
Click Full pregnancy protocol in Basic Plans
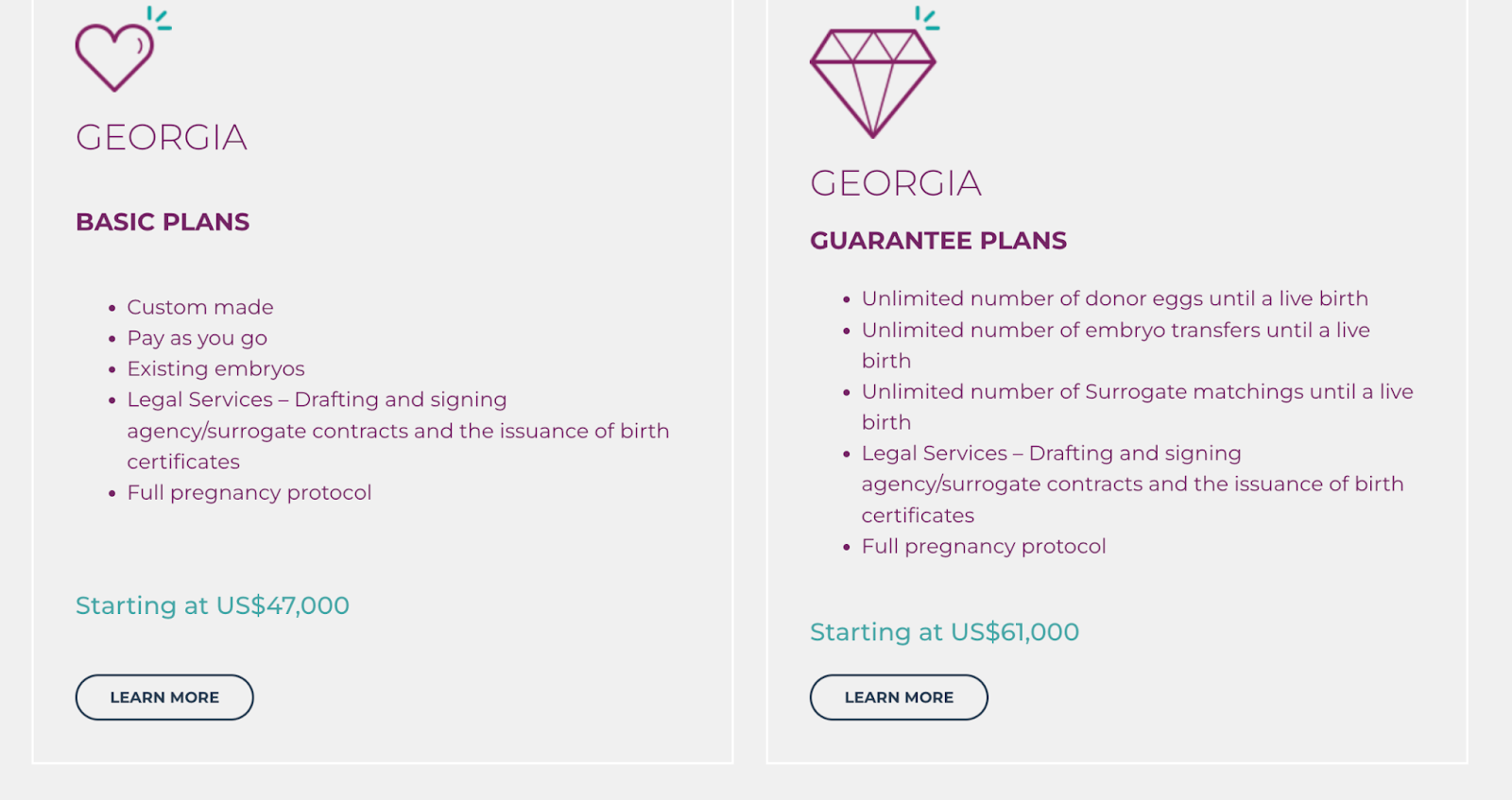249,492
